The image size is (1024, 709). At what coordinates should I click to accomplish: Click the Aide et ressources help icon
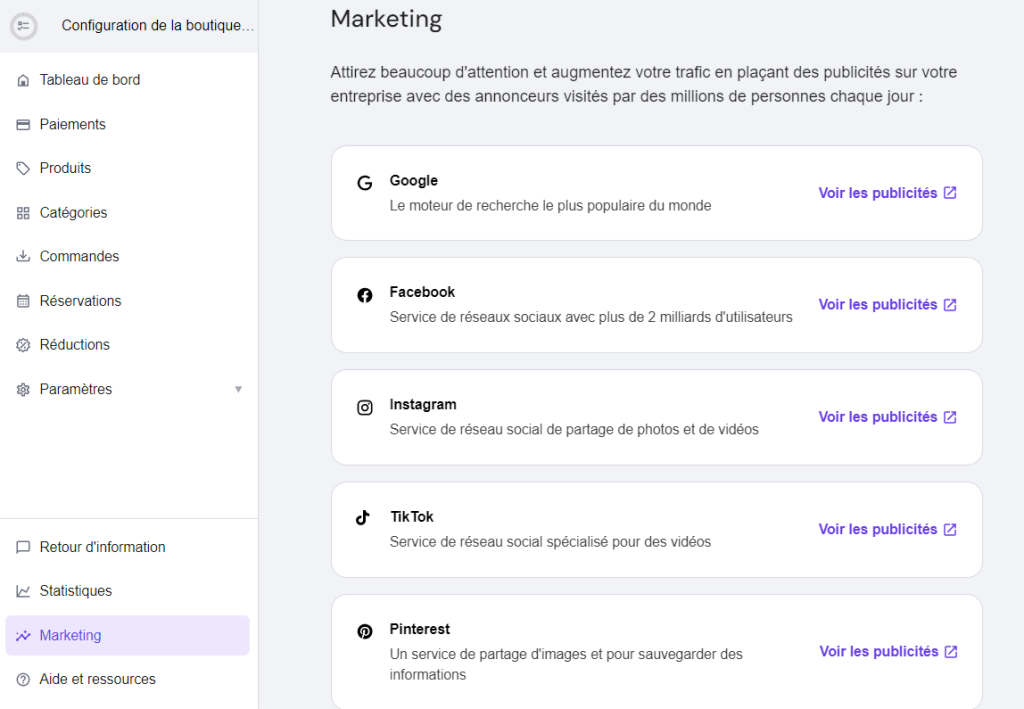[23, 680]
